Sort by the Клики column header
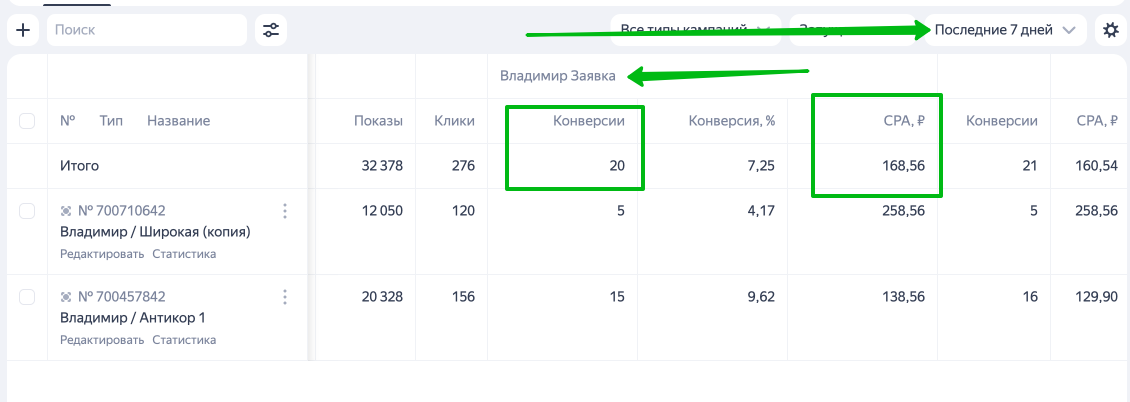Viewport: 1130px width, 402px height. [x=454, y=121]
